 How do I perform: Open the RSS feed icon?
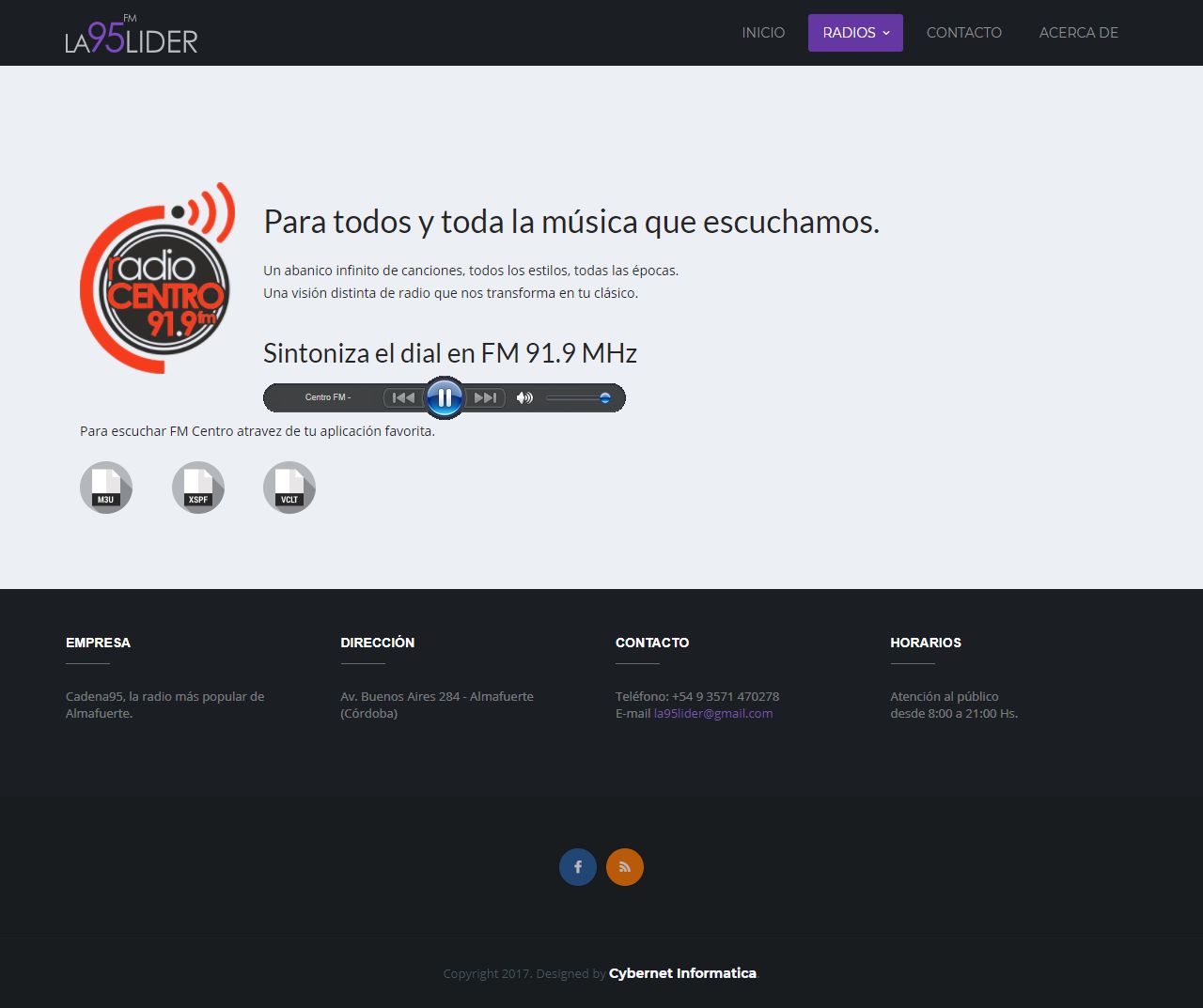(625, 867)
